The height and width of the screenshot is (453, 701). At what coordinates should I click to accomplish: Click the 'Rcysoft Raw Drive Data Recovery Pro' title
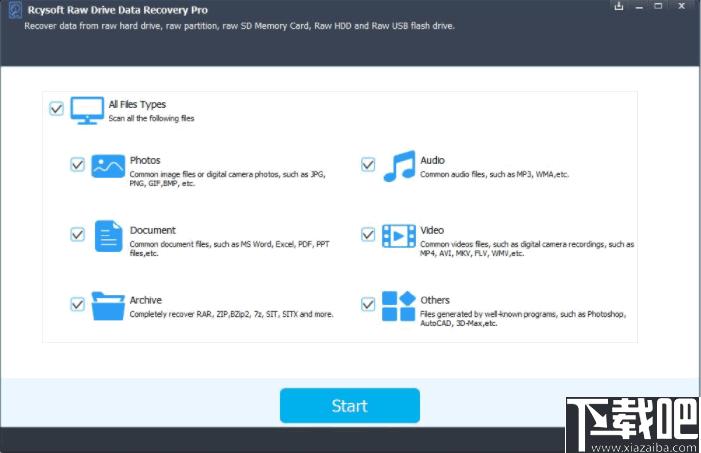[118, 10]
